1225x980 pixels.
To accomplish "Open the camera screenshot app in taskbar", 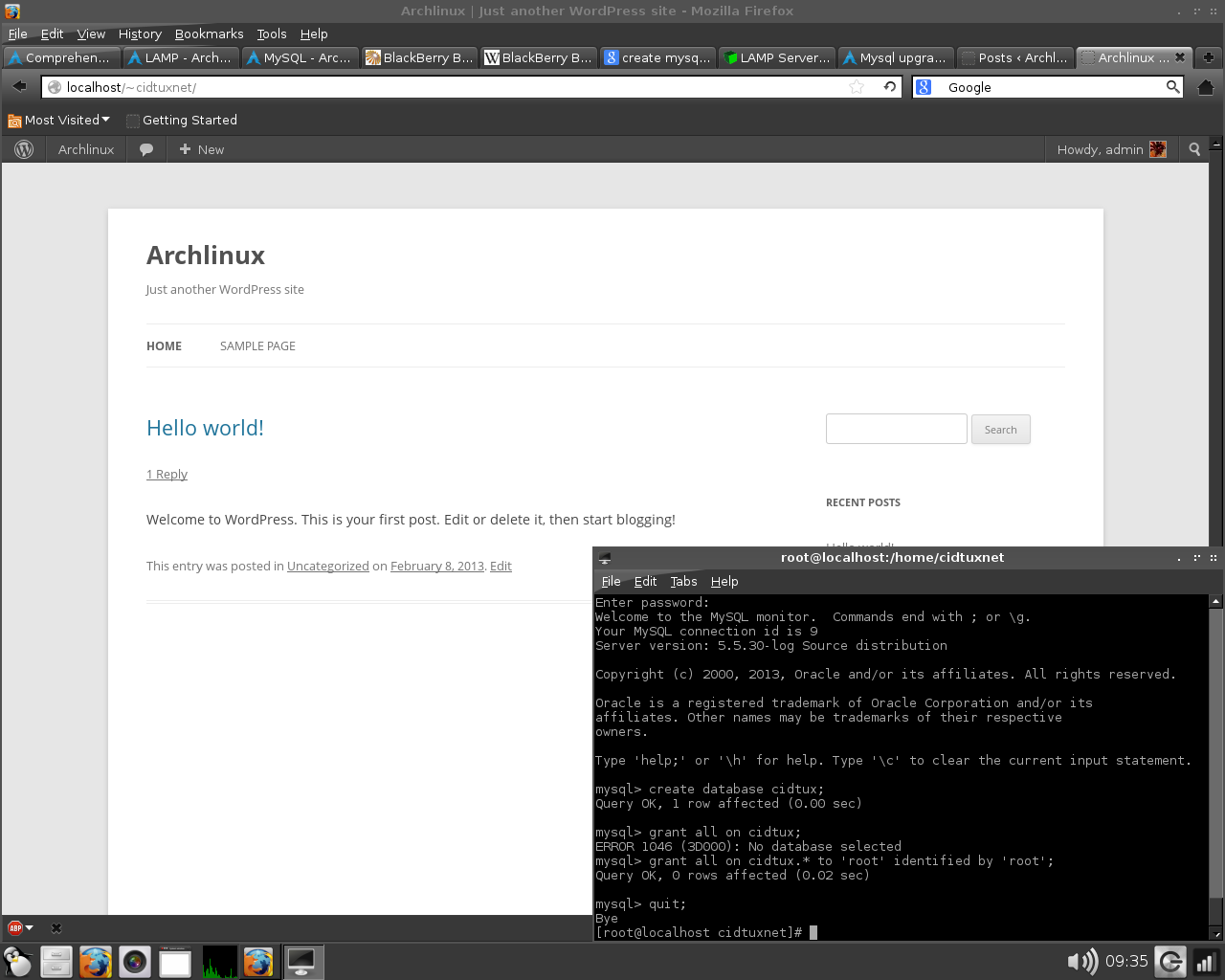I will (135, 961).
